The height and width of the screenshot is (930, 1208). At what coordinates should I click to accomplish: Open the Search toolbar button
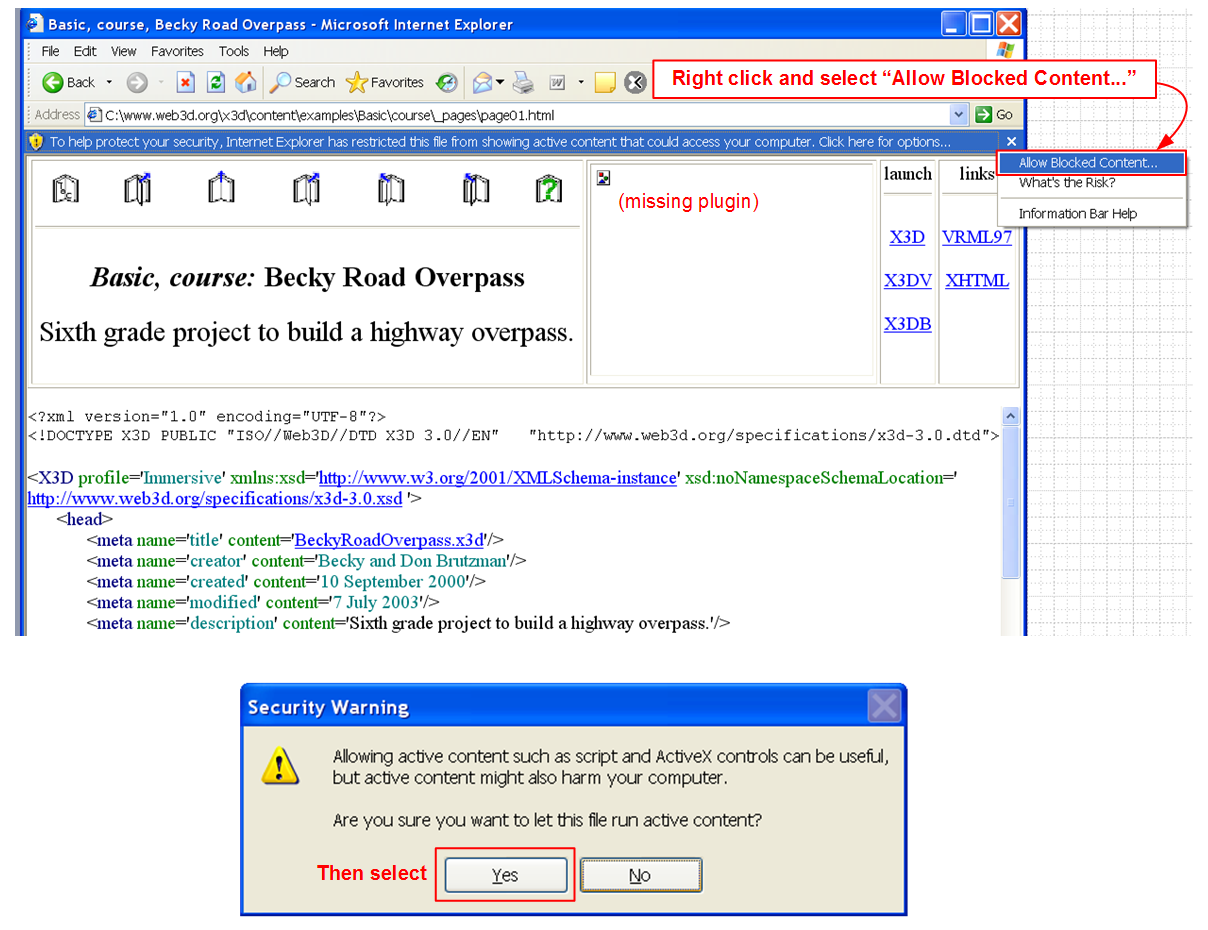click(303, 83)
